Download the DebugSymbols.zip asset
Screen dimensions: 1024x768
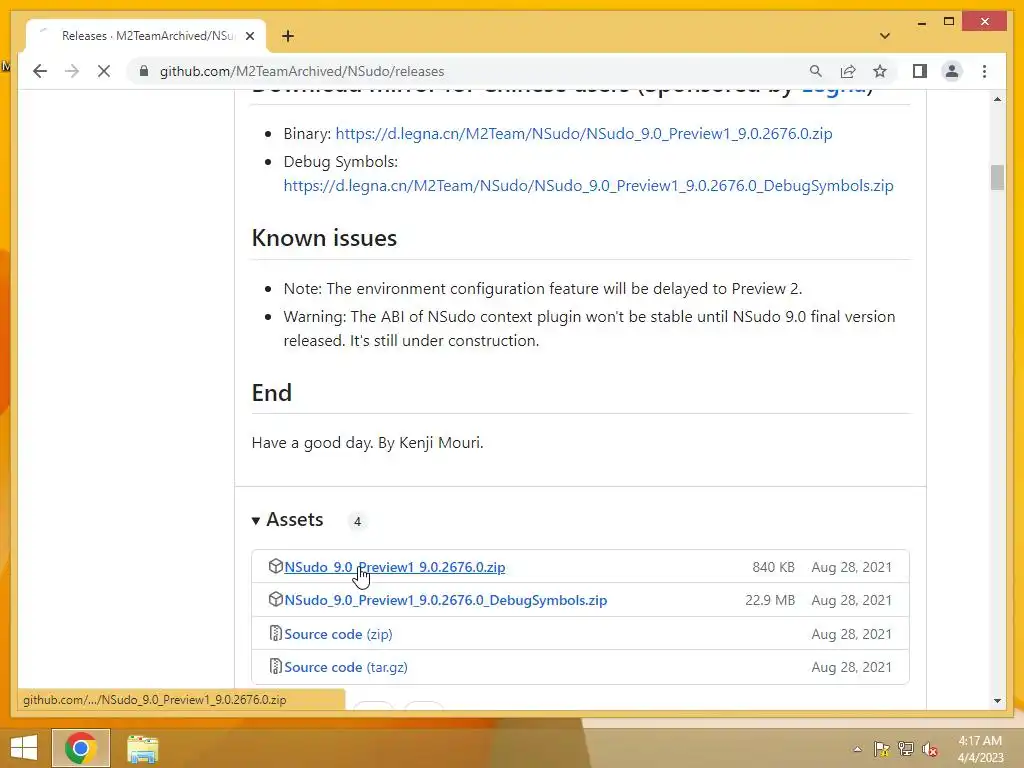pos(445,600)
